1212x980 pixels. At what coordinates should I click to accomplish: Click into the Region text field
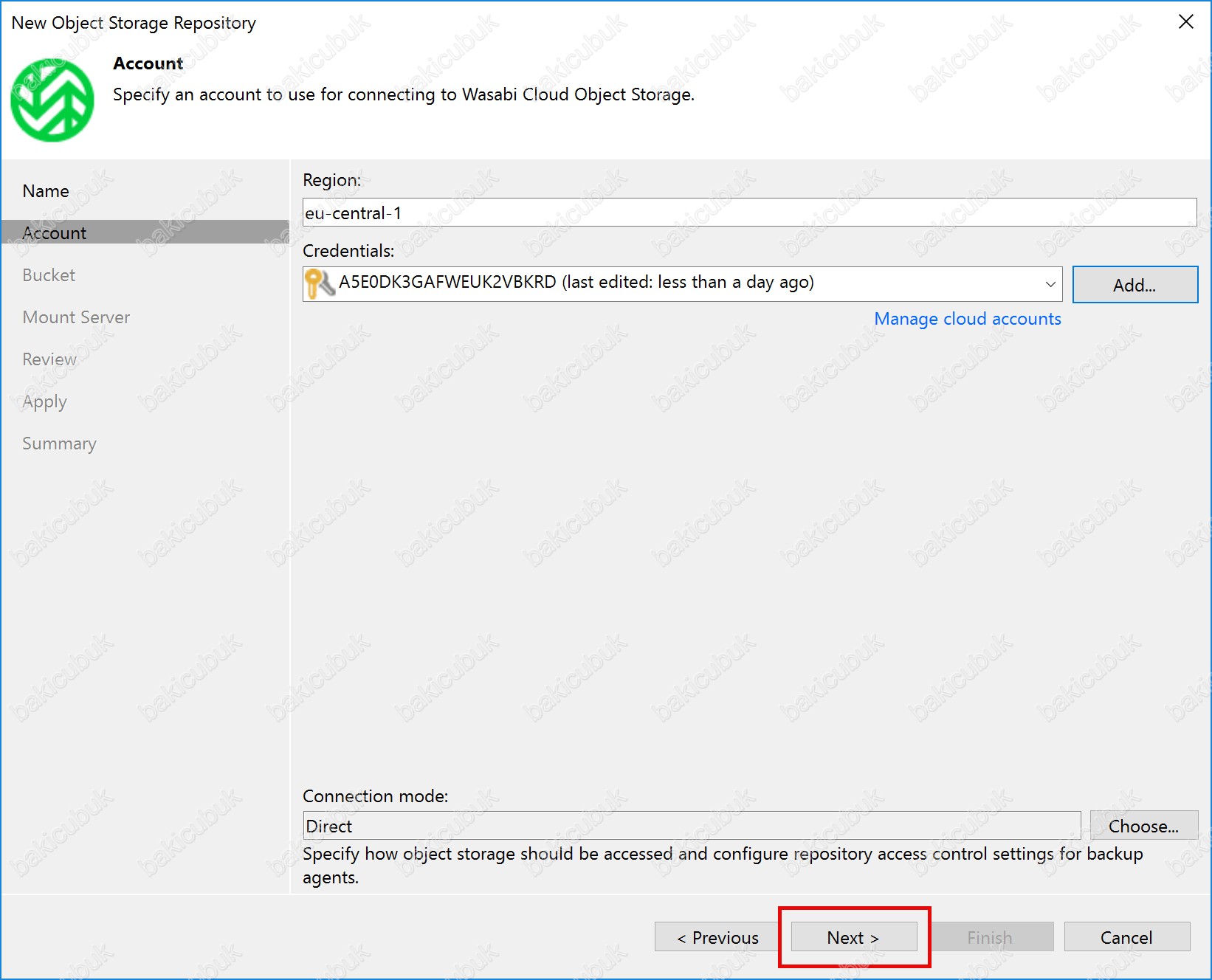tap(748, 213)
